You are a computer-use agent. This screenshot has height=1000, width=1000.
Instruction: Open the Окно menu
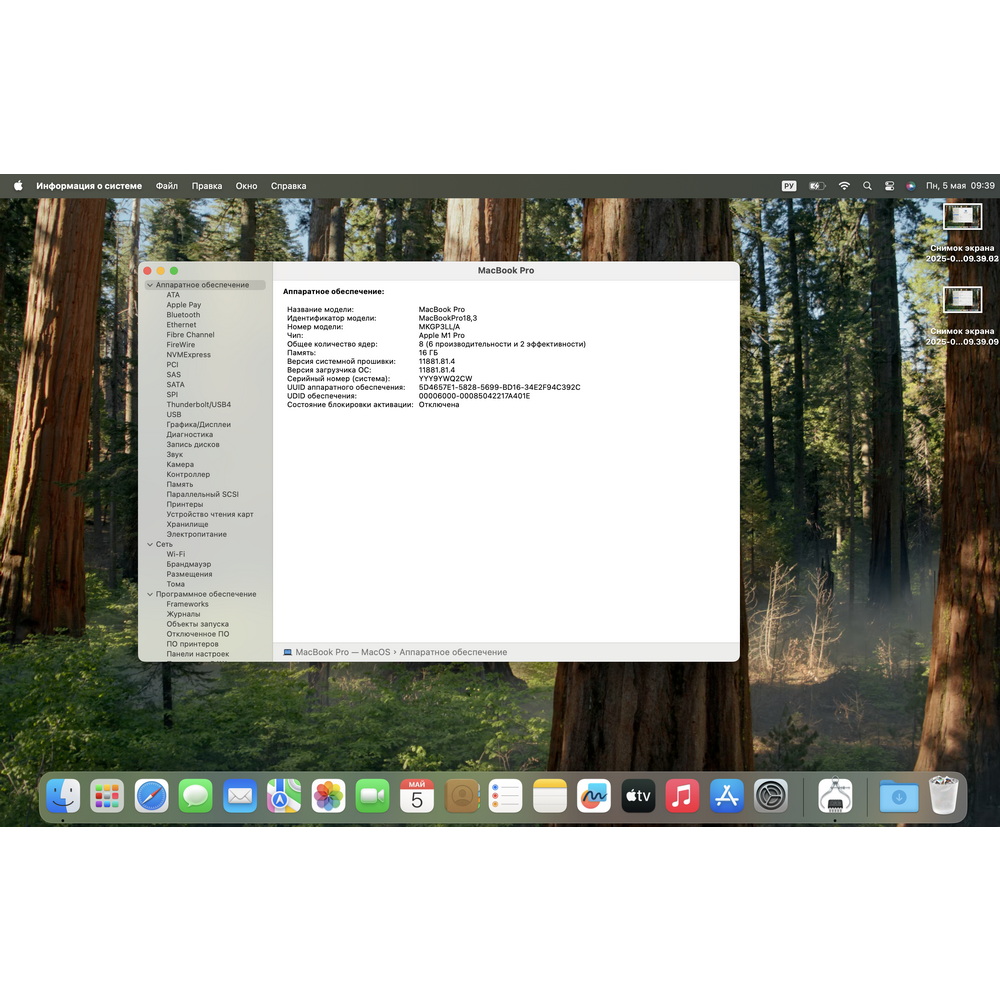click(246, 186)
